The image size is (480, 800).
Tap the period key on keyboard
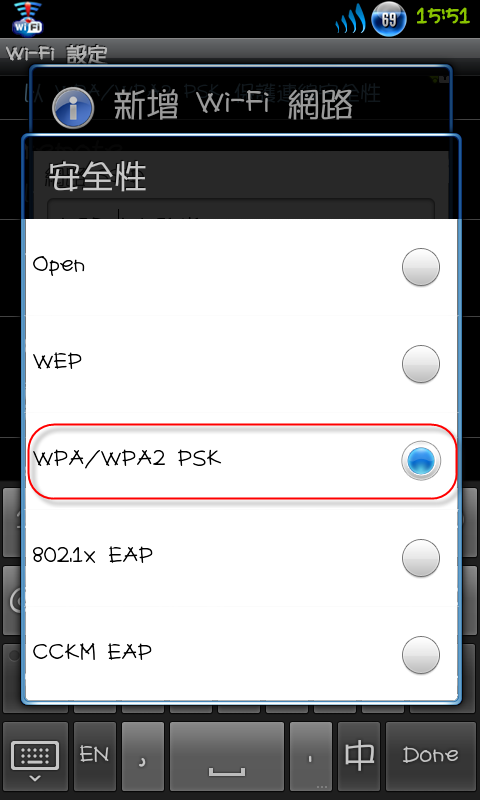[x=311, y=754]
